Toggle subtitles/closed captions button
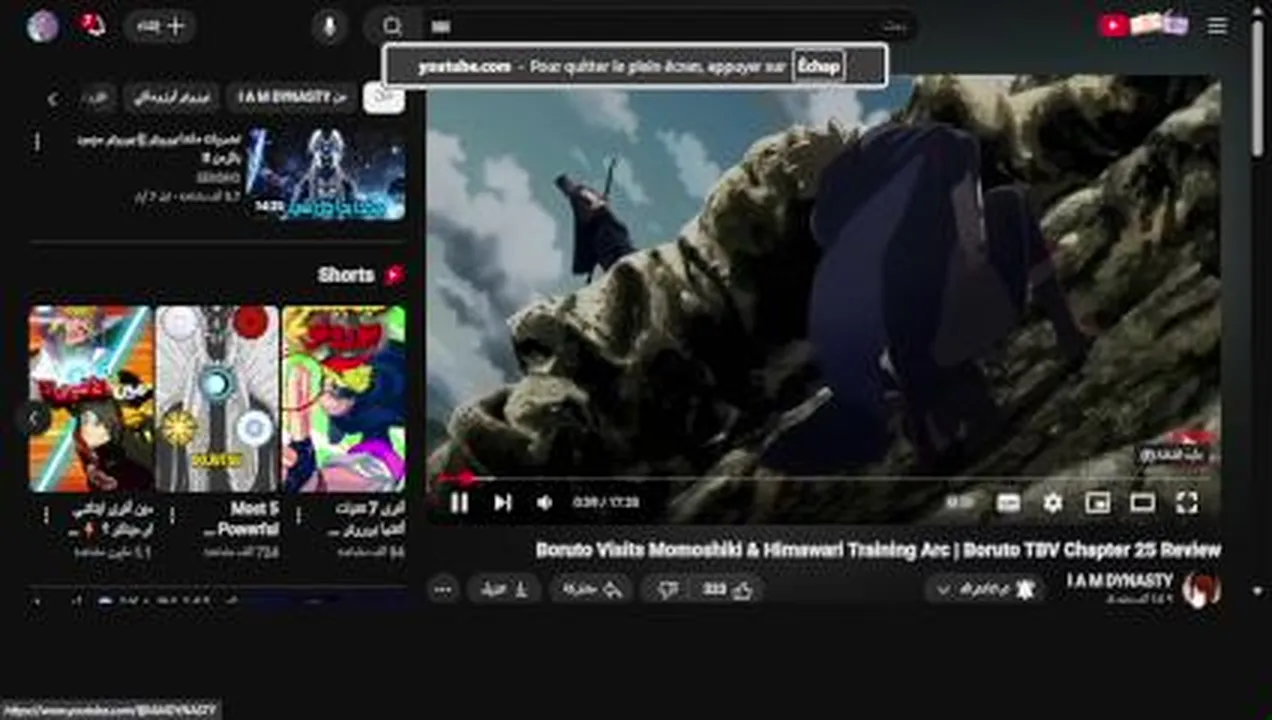The height and width of the screenshot is (720, 1272). point(1008,503)
